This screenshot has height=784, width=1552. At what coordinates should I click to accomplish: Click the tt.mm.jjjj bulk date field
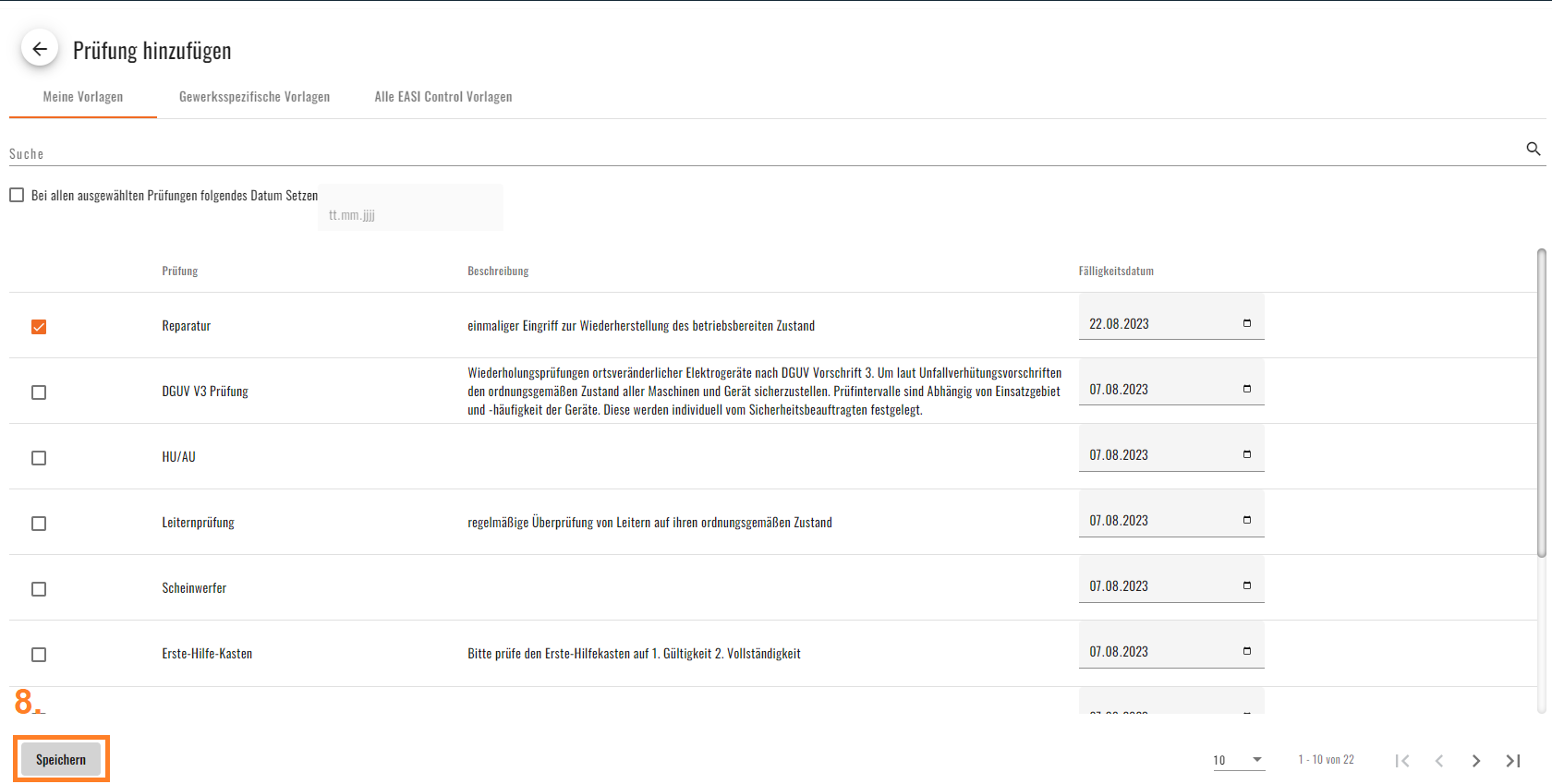(x=411, y=208)
